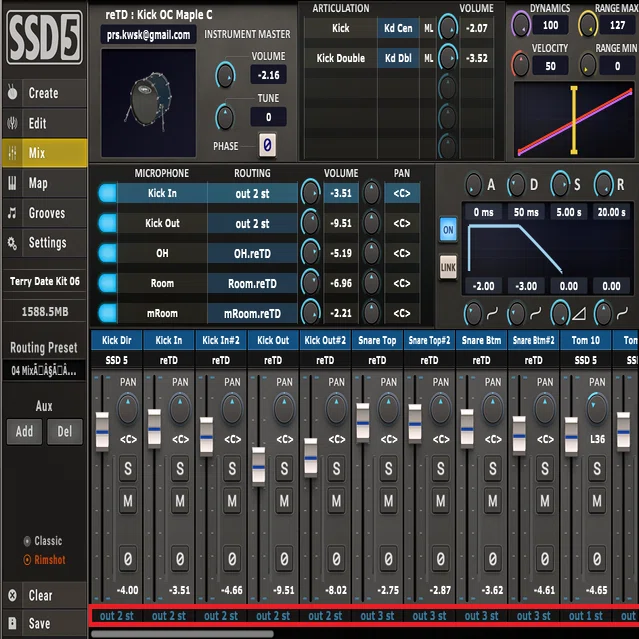Click the Range Max knob
Screen dimensions: 639x639
[x=588, y=25]
